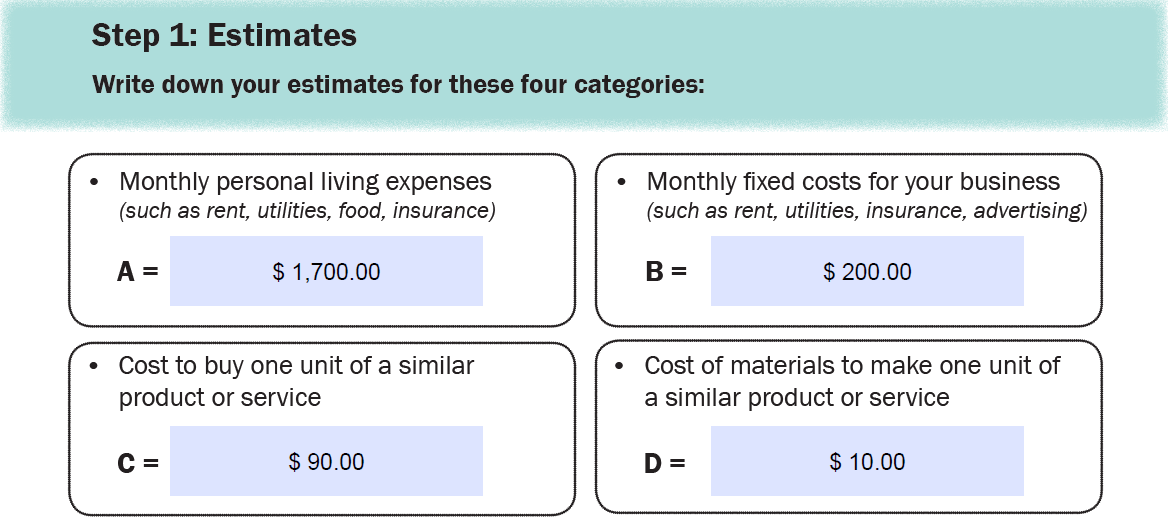1168x530 pixels.
Task: Click the bullet before "Cost of materials"
Action: pyautogui.click(x=622, y=367)
